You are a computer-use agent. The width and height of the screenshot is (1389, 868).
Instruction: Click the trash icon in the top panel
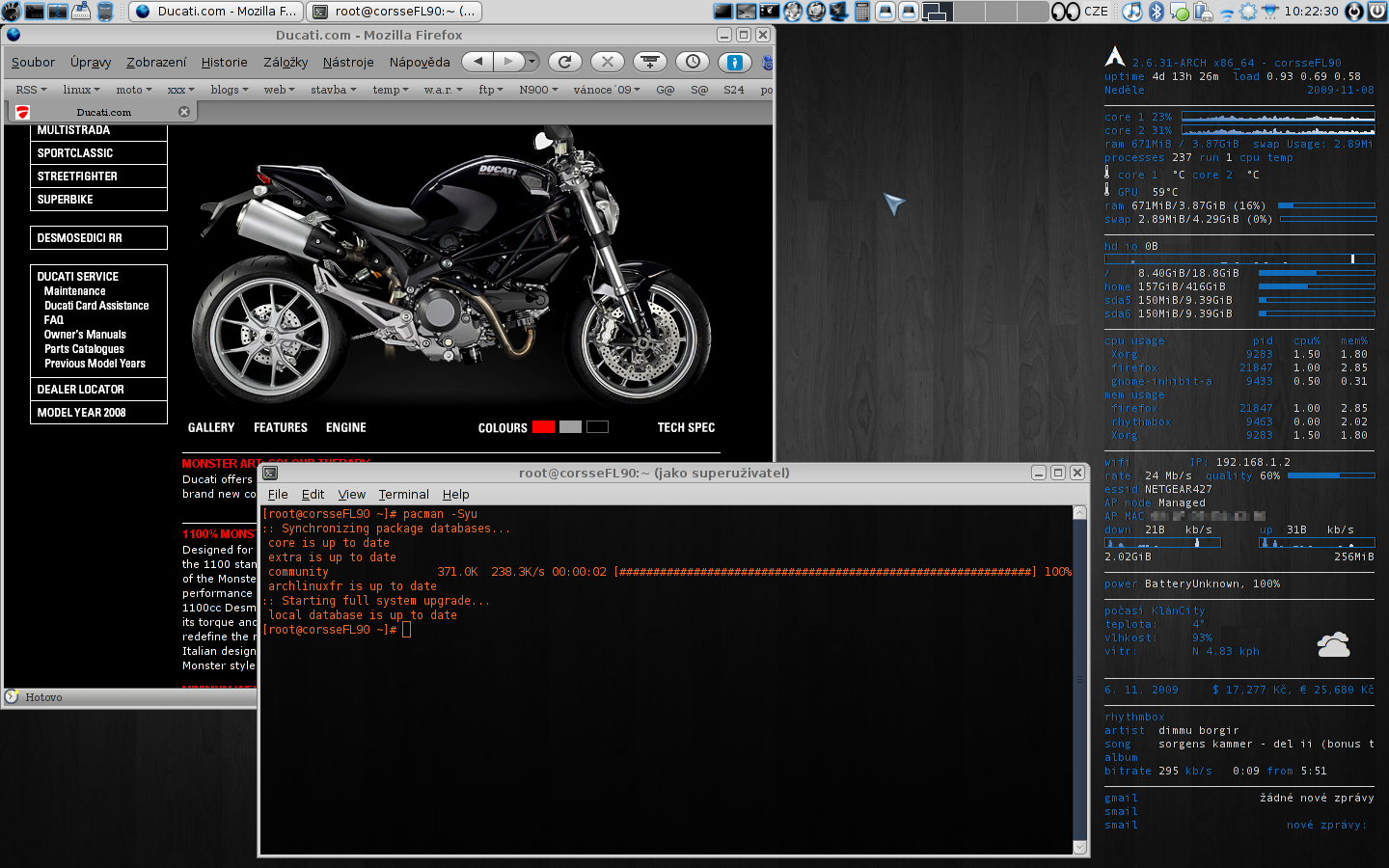[105, 12]
